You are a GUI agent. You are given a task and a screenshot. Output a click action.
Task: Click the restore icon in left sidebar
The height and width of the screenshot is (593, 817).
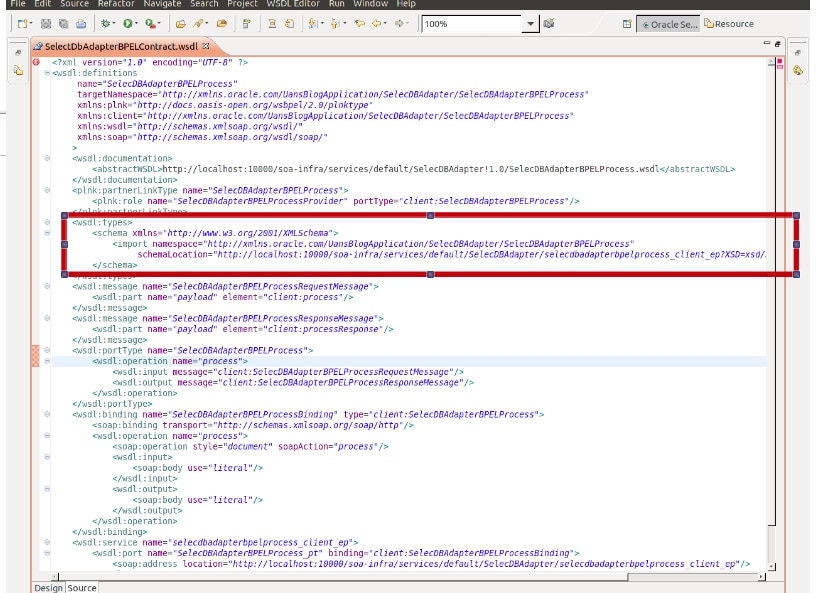(x=18, y=53)
